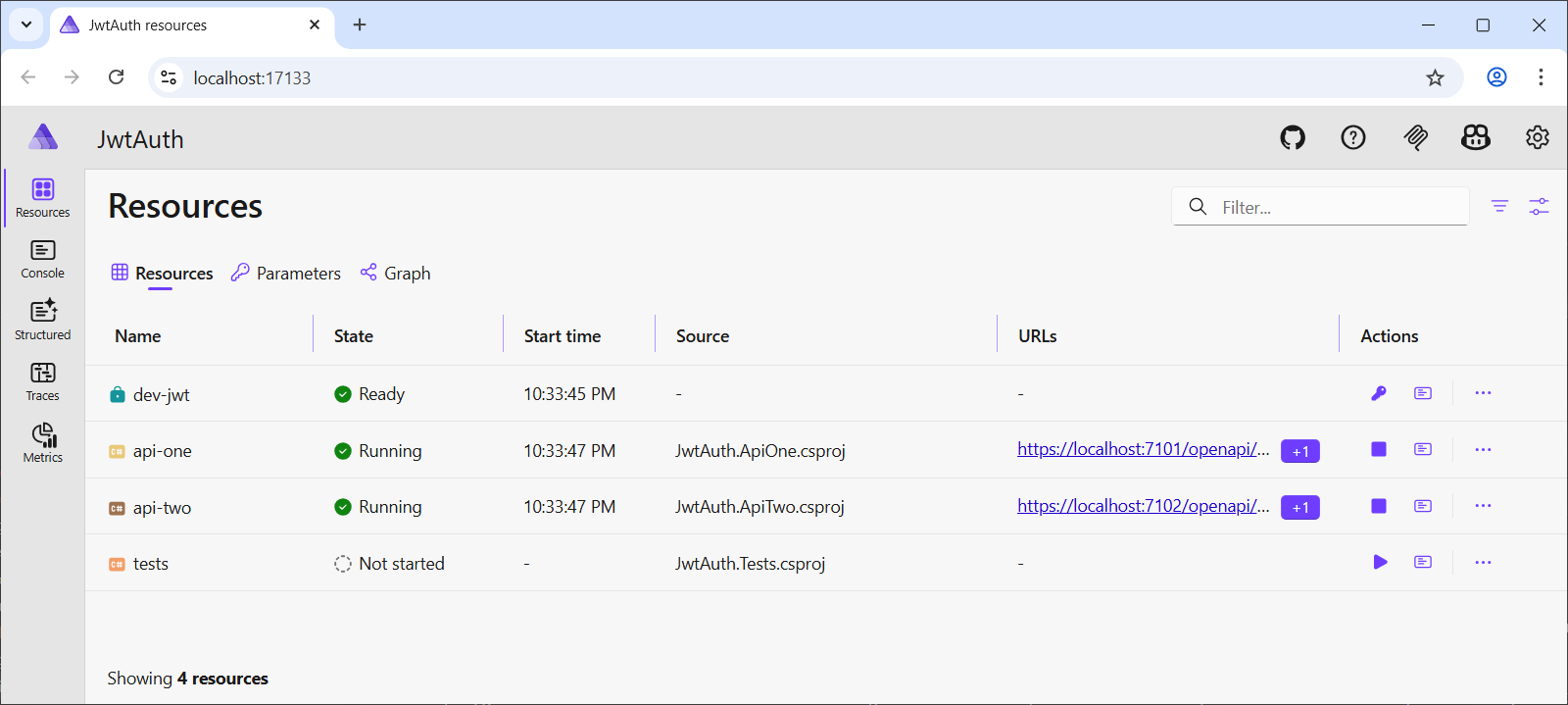This screenshot has height=705, width=1568.
Task: Open the notifications paperclip-style icon in header
Action: coord(1415,138)
